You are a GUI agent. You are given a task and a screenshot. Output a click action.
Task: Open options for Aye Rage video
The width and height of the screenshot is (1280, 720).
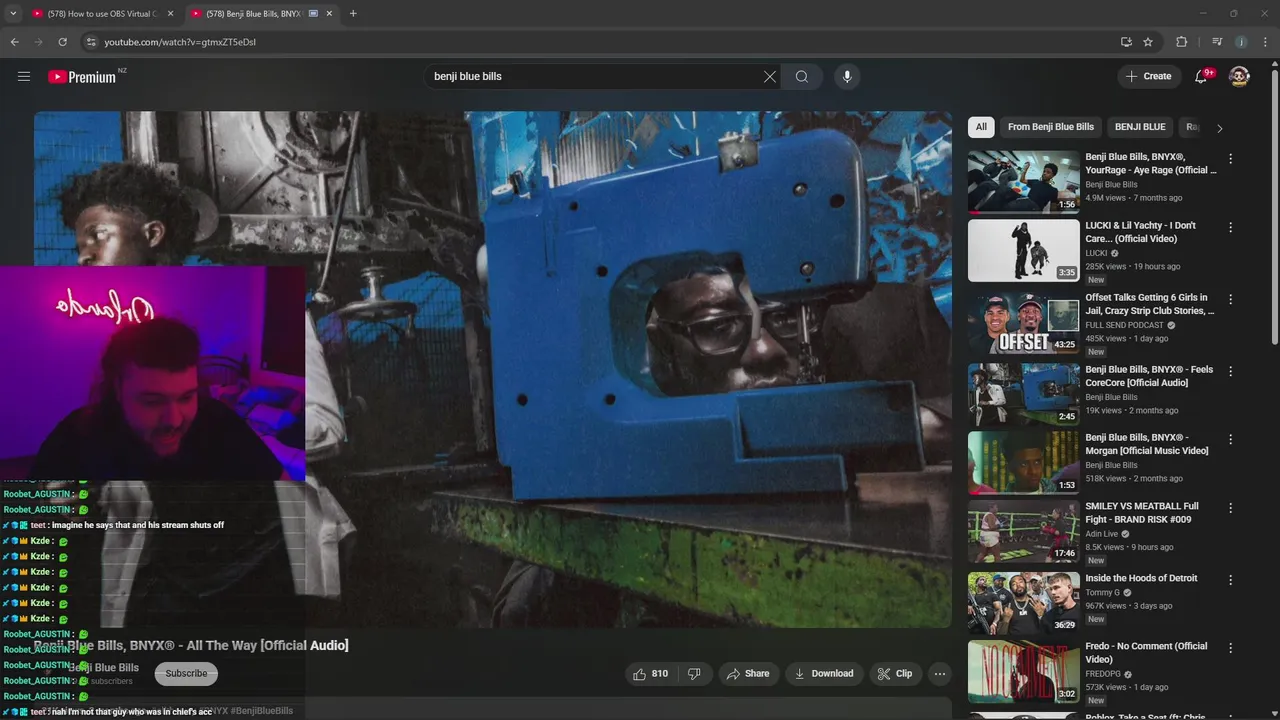1230,159
